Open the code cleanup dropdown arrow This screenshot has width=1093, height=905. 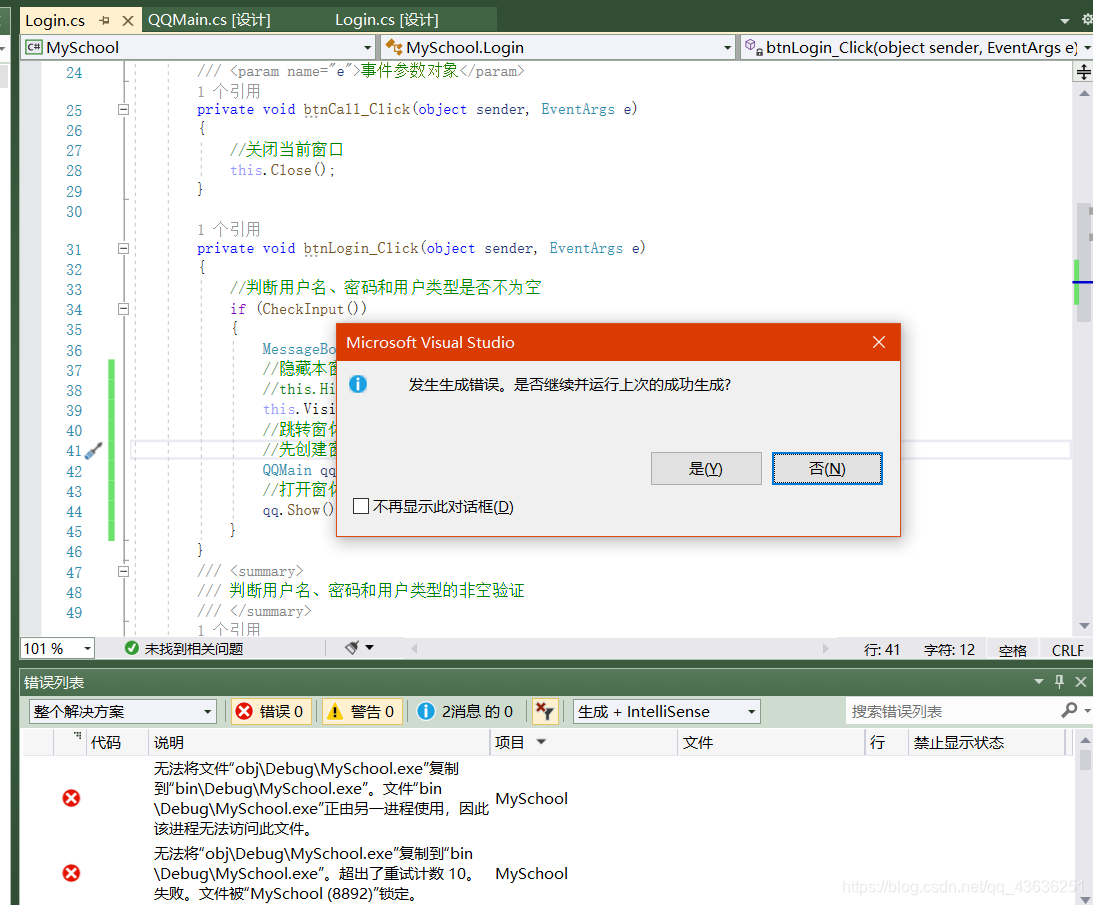click(369, 648)
